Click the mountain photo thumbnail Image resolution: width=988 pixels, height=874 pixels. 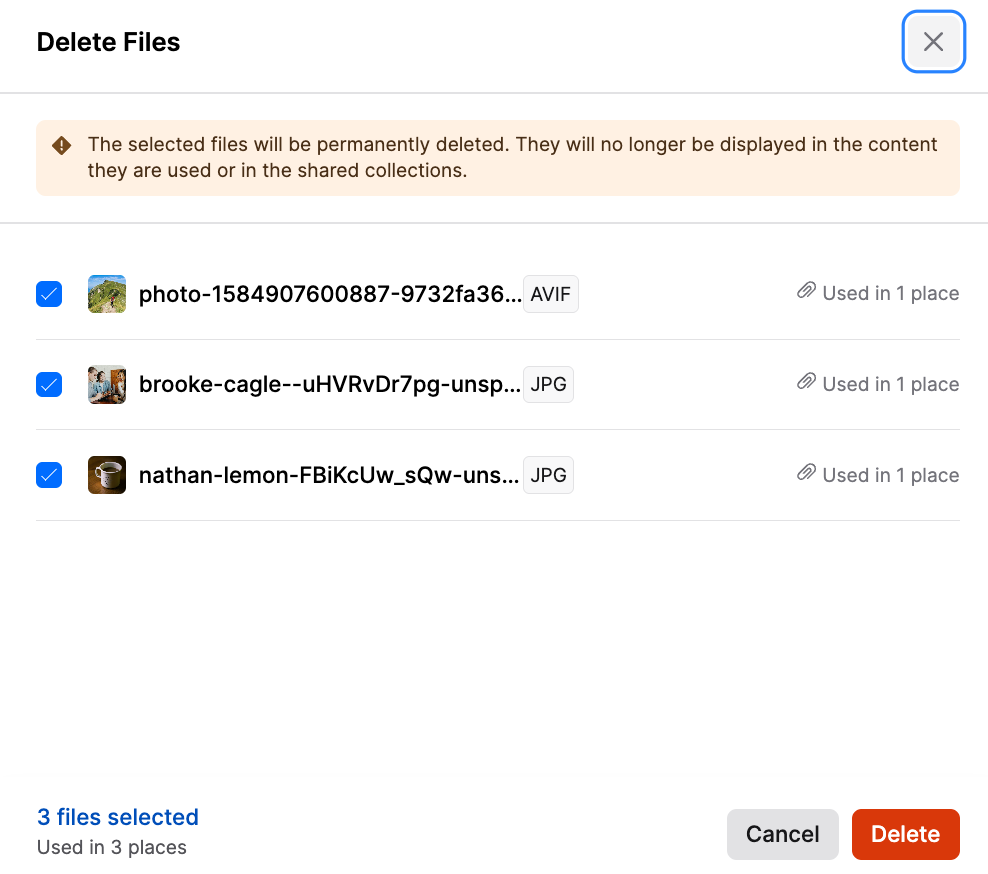click(x=107, y=294)
